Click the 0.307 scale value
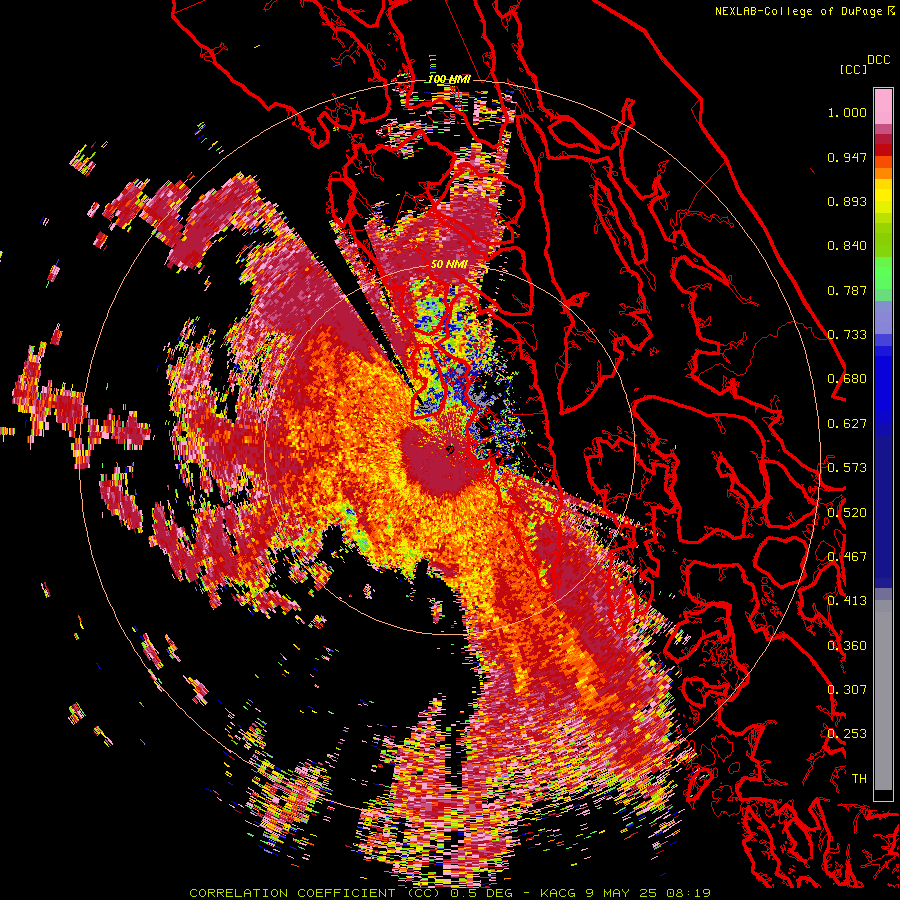 [847, 690]
